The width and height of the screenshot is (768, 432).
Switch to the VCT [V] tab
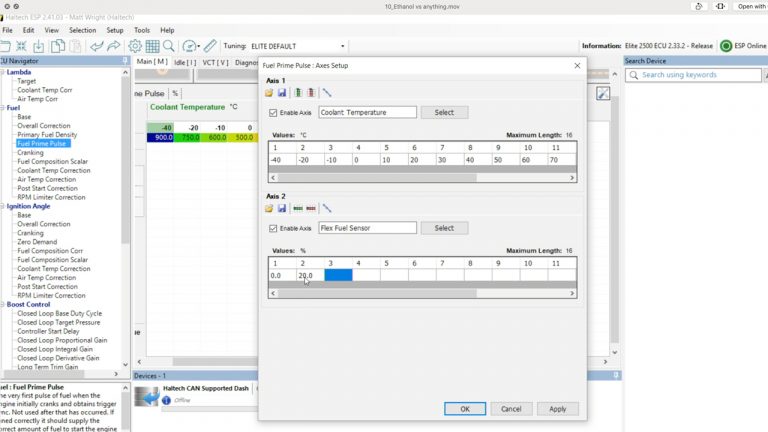pyautogui.click(x=215, y=62)
